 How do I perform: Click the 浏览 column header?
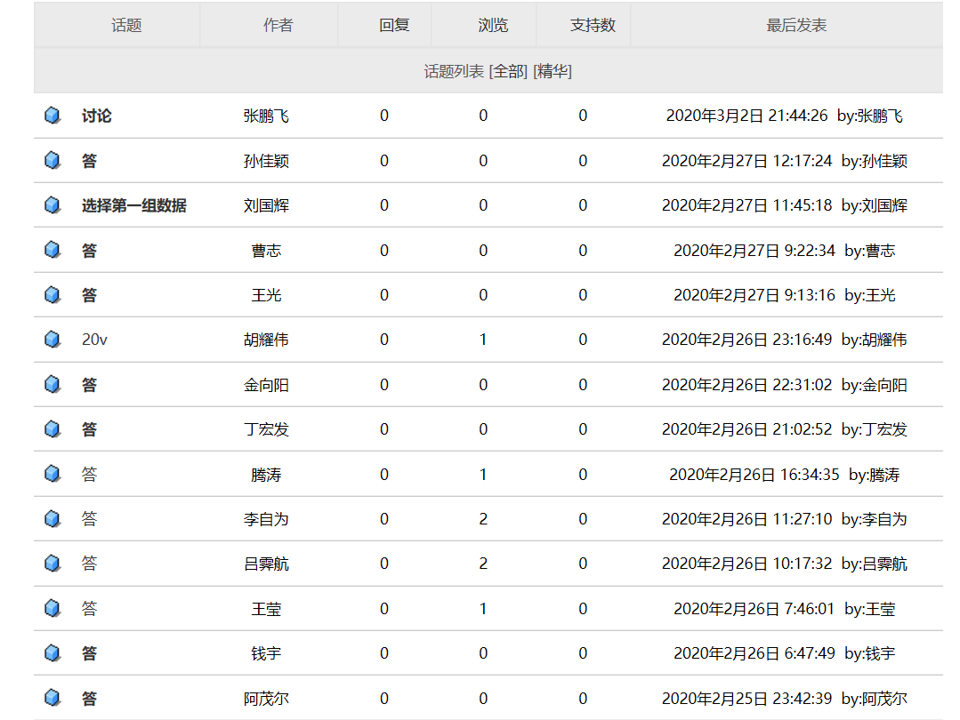coord(492,25)
